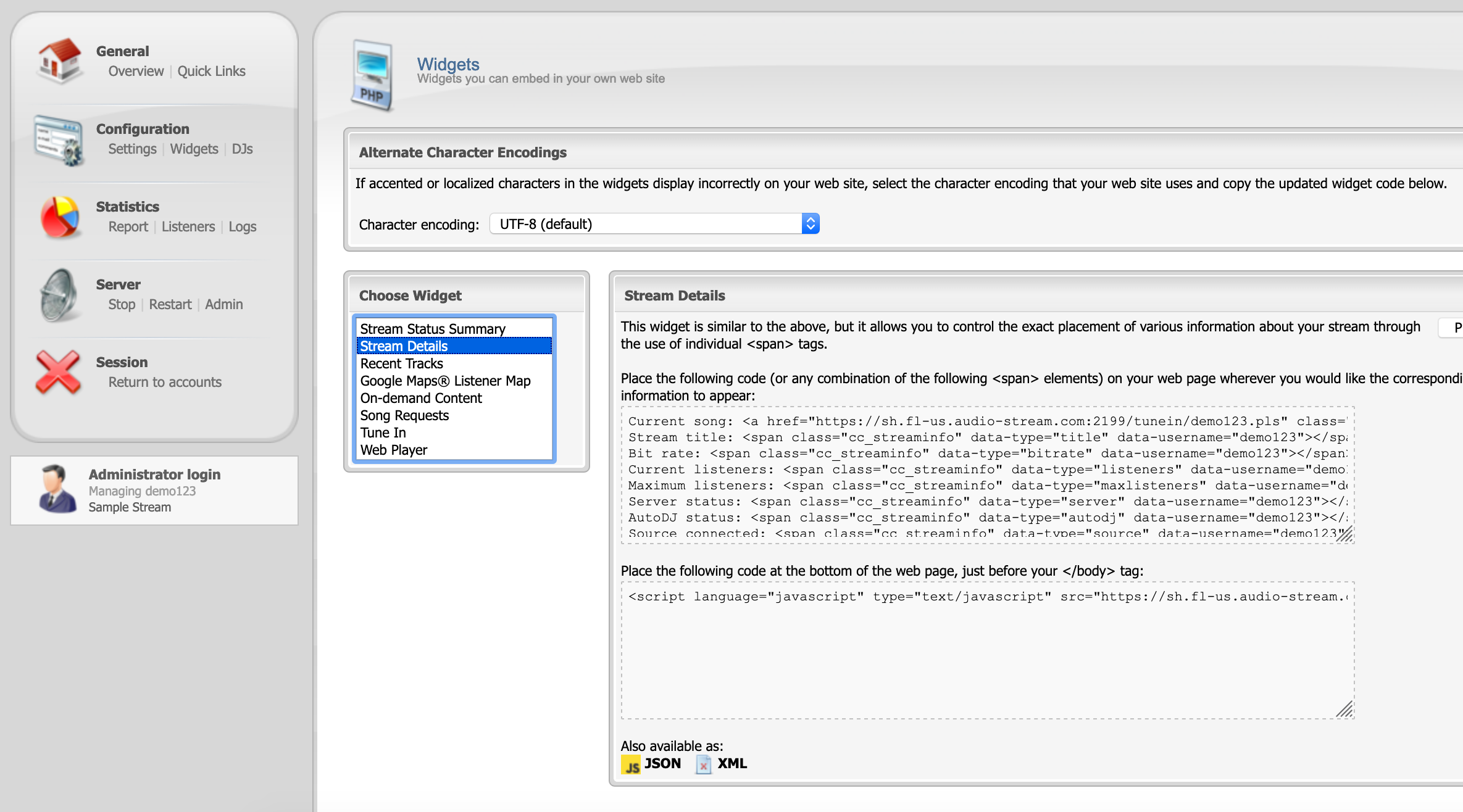Choose Google Maps Listener Map widget

(445, 381)
